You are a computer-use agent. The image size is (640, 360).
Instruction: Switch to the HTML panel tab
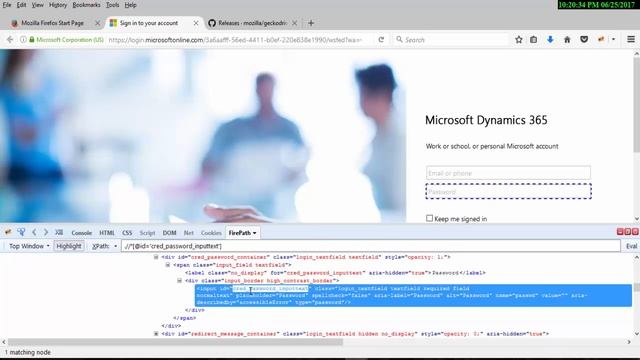coord(107,233)
